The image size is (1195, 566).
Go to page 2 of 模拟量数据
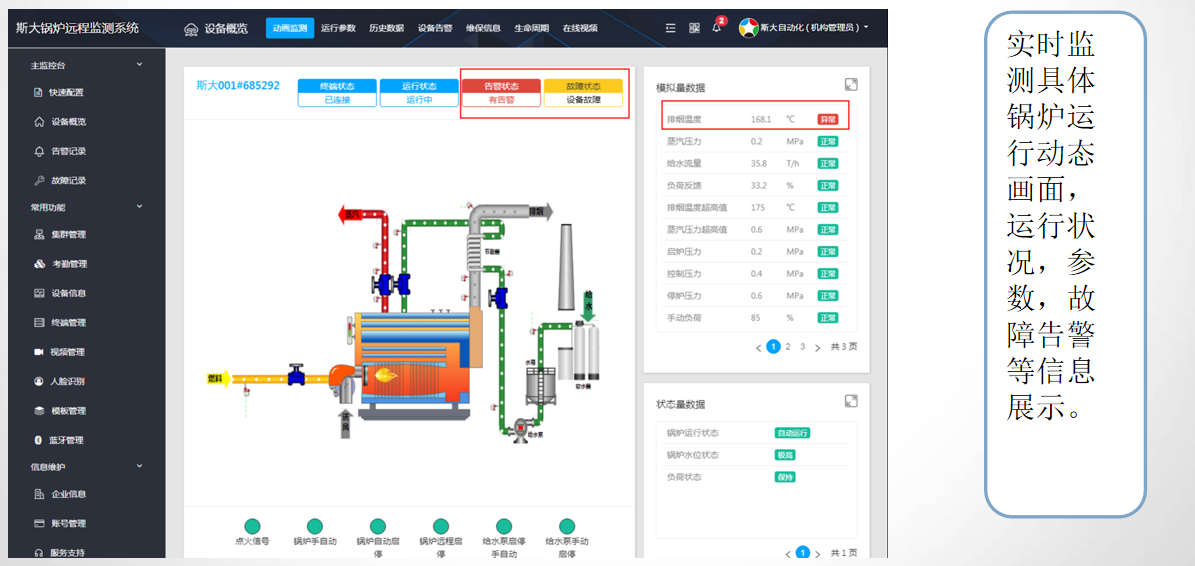788,347
